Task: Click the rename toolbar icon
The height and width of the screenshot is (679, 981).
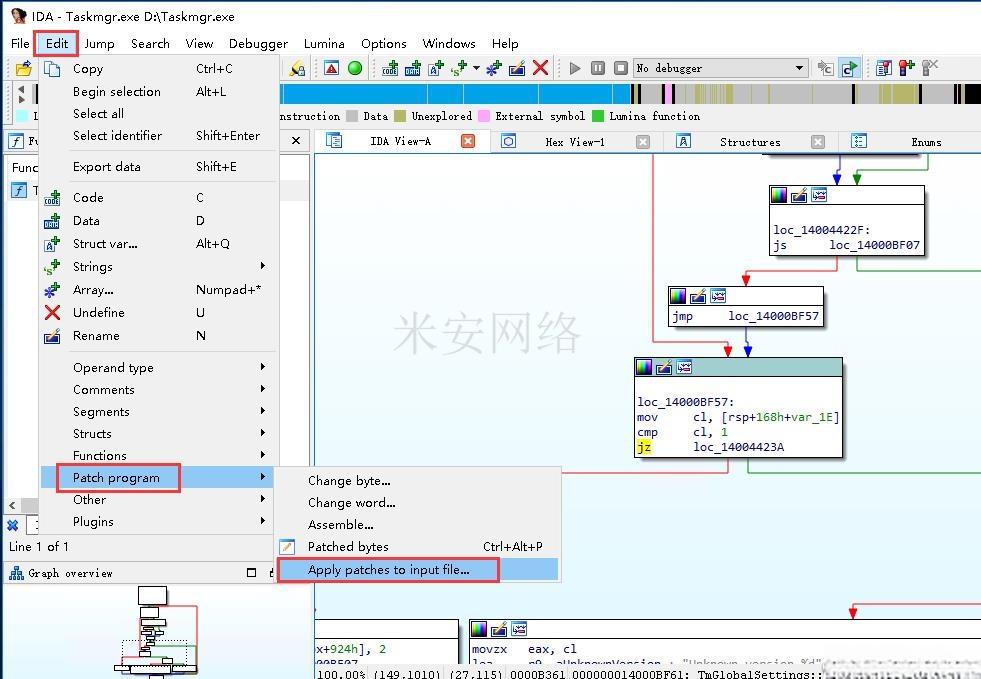Action: [x=517, y=68]
